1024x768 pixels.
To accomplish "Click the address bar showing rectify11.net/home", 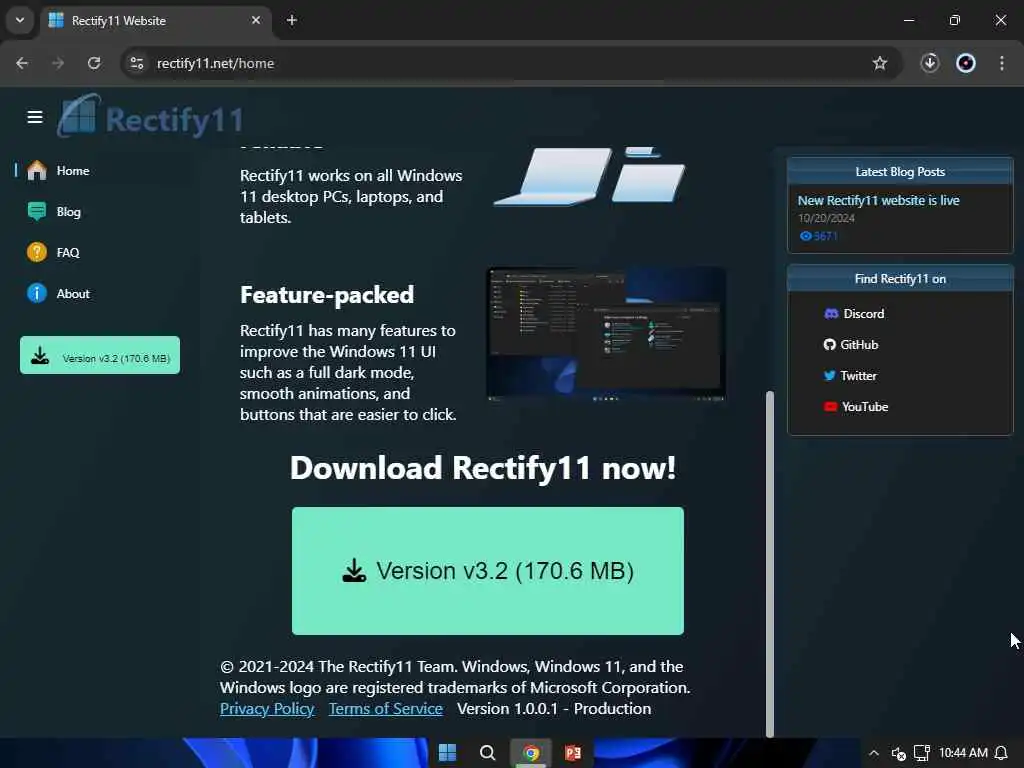I will click(x=511, y=63).
